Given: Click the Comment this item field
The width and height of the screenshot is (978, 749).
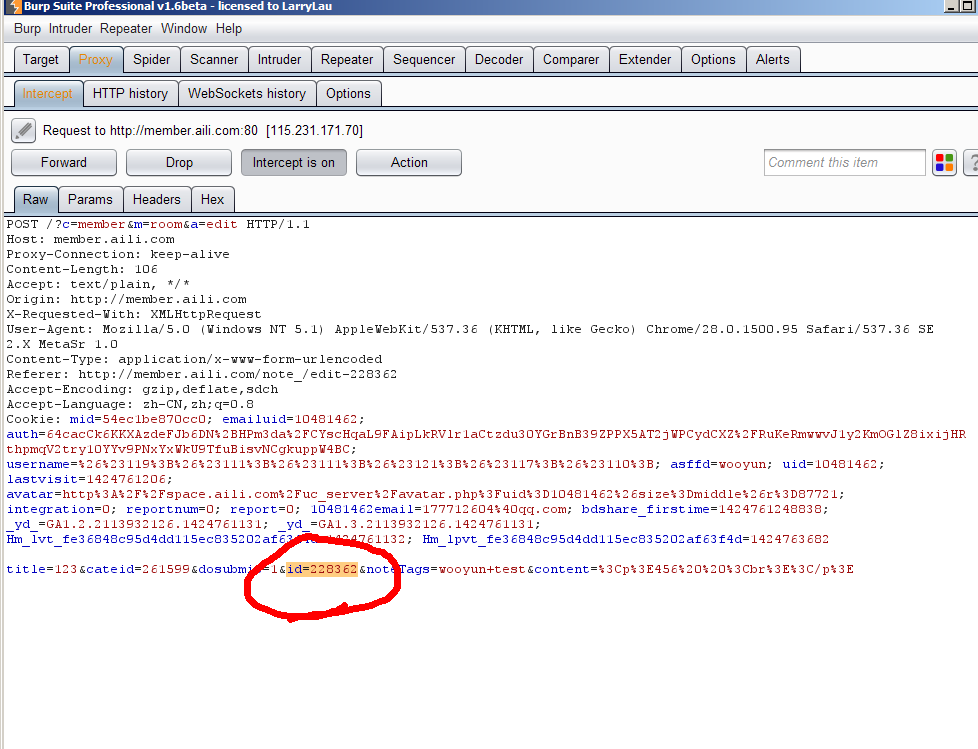Looking at the screenshot, I should (845, 163).
